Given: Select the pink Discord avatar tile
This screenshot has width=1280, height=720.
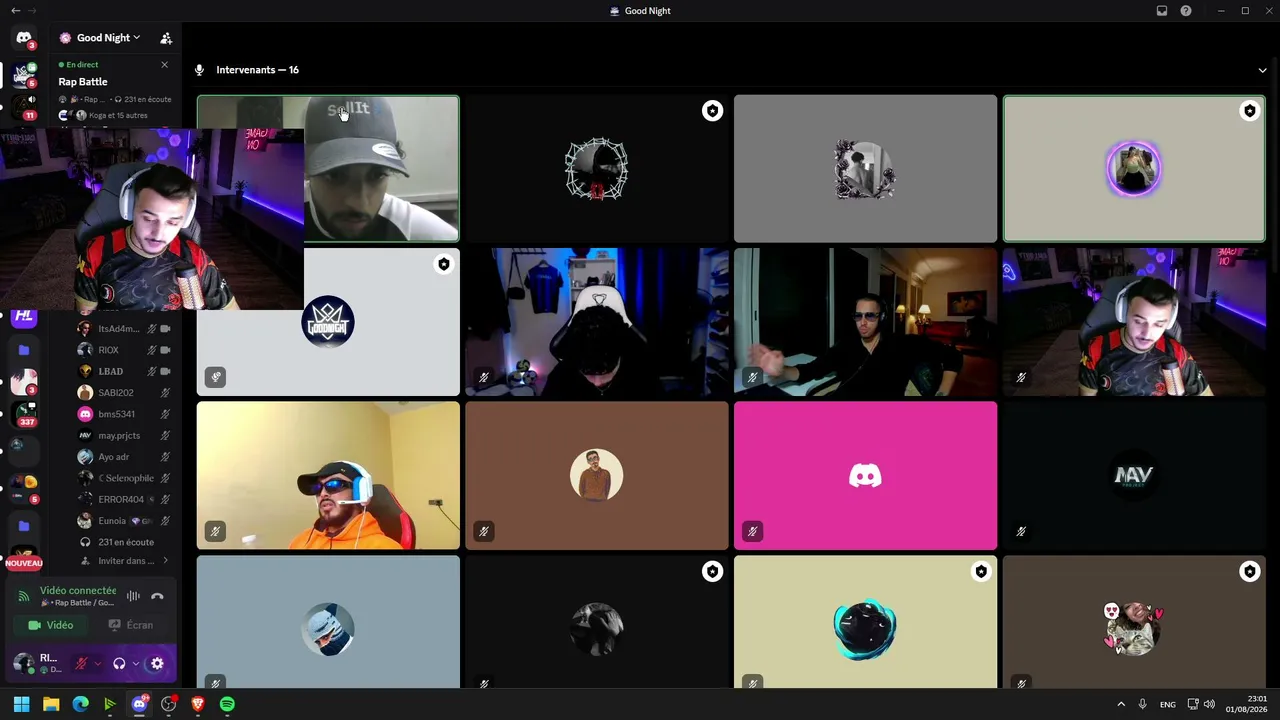Looking at the screenshot, I should [x=865, y=476].
